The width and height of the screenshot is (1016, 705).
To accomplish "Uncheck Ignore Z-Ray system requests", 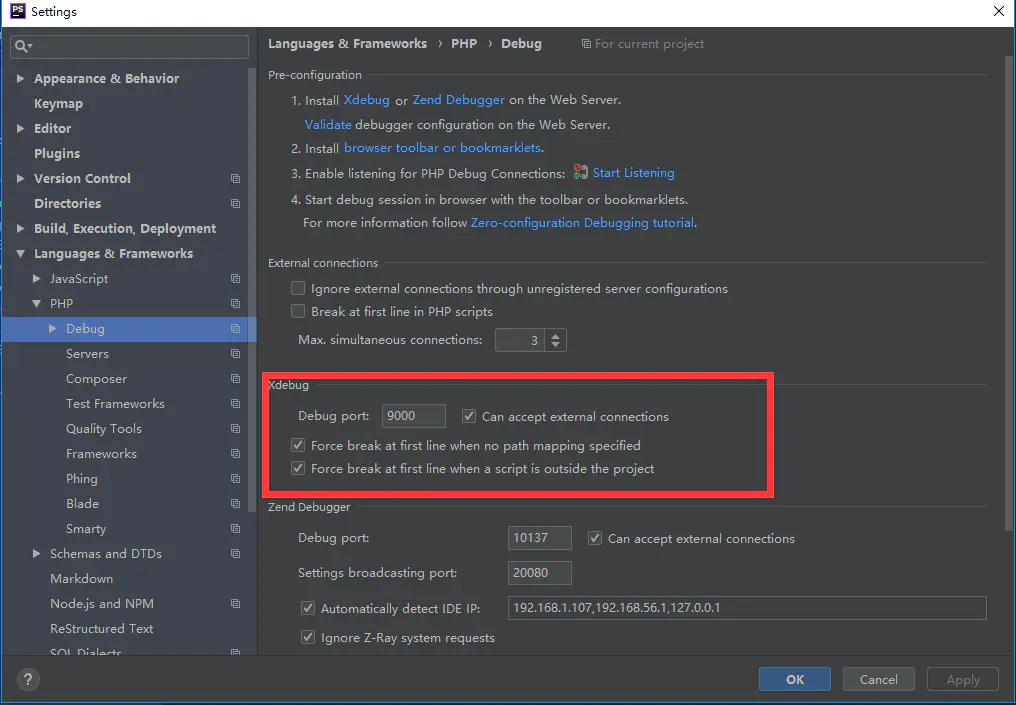I will [308, 638].
